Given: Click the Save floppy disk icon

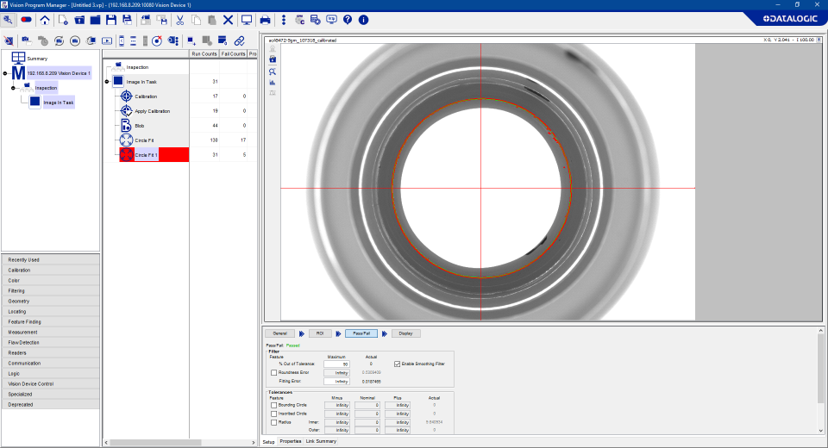Looking at the screenshot, I should coord(111,20).
